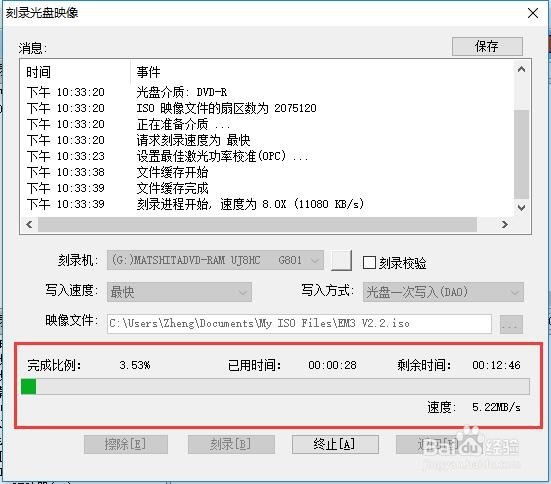This screenshot has height=484, width=551.
Task: Click the speed value 5.22MB/s
Action: pos(496,407)
